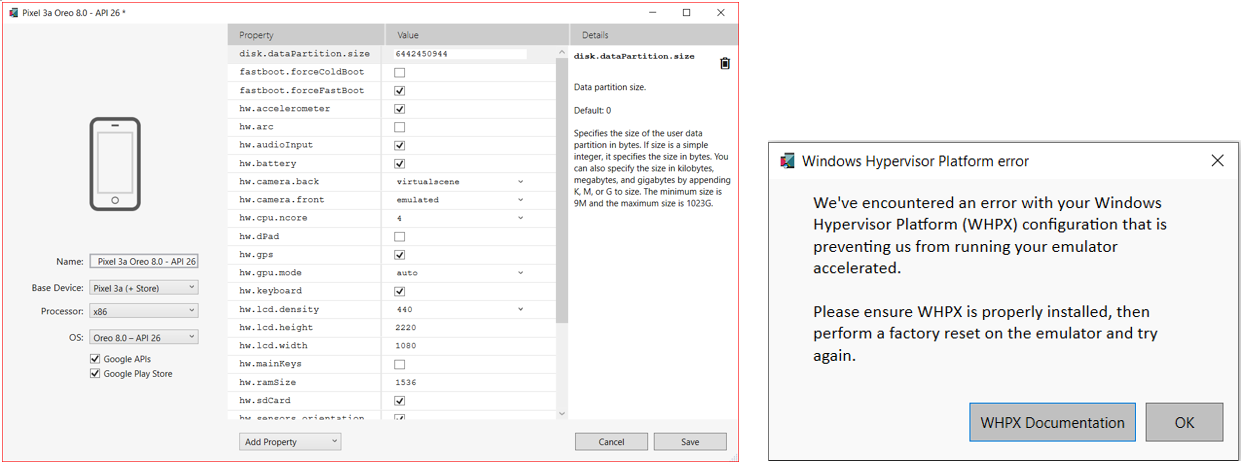The height and width of the screenshot is (467, 1243).
Task: Open hw.gpu.mode auto dropdown
Action: (460, 273)
